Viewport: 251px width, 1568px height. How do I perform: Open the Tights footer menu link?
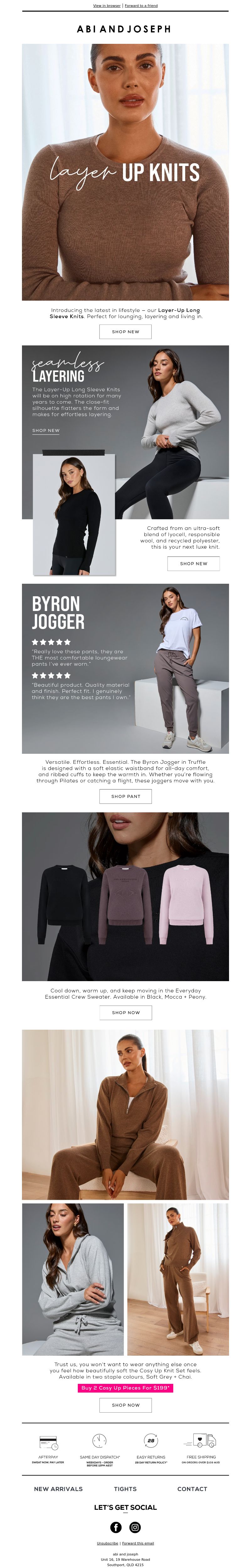click(x=125, y=1489)
